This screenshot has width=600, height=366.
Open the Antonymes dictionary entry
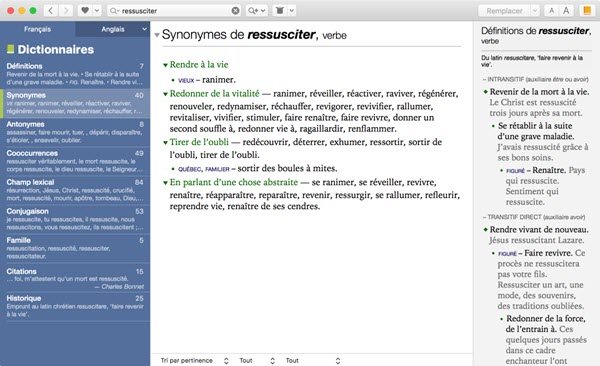[75, 132]
